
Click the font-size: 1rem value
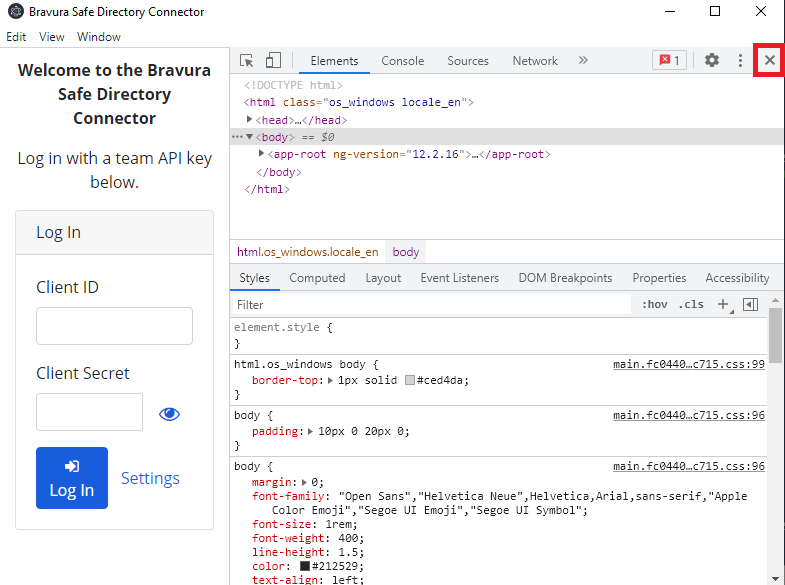340,524
